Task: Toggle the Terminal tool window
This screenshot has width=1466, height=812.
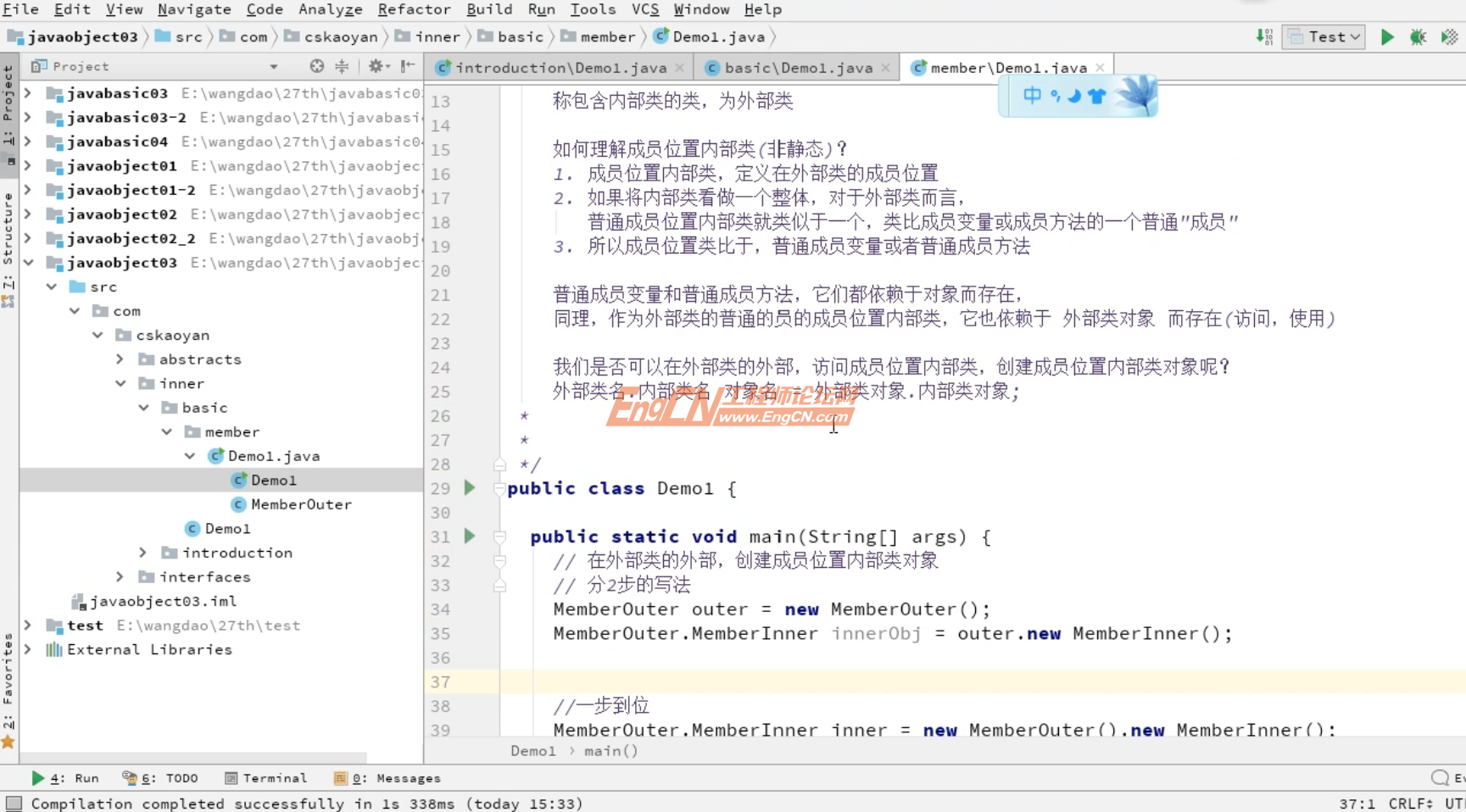Action: tap(265, 777)
